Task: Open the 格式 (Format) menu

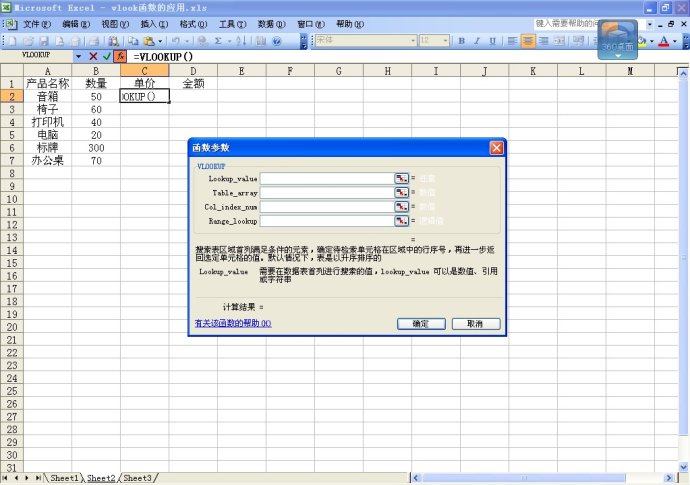Action: 193,24
